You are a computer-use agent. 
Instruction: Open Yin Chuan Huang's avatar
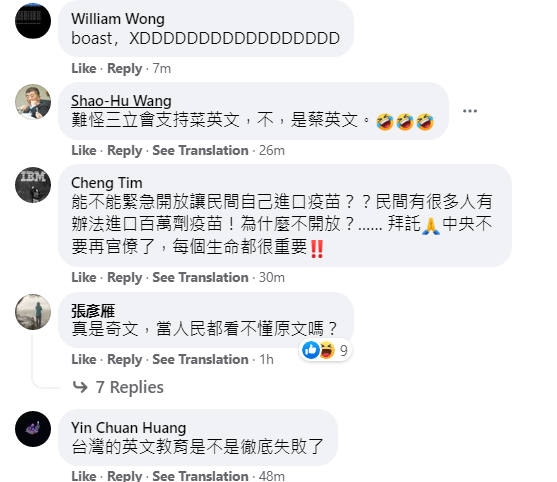tap(33, 429)
